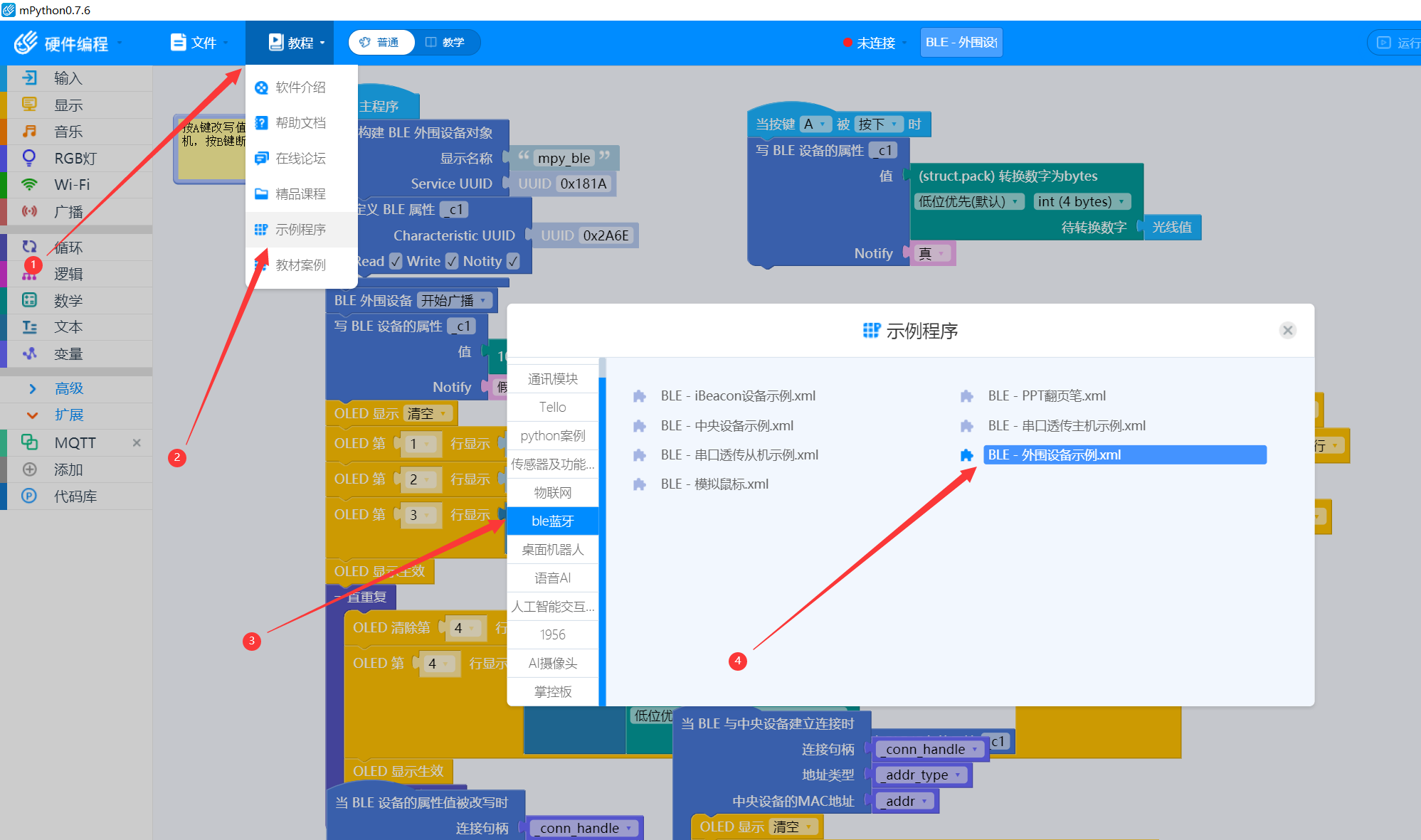
Task: Click the 显示 display category icon
Action: 29,105
